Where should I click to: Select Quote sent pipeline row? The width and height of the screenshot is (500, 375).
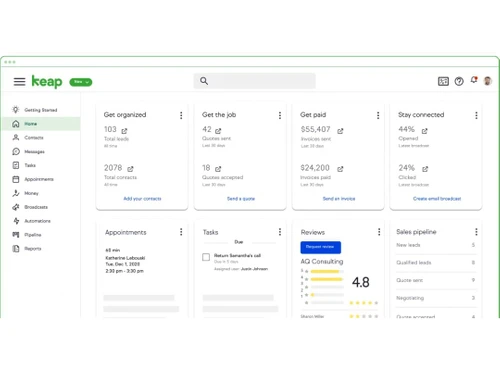[x=436, y=280]
